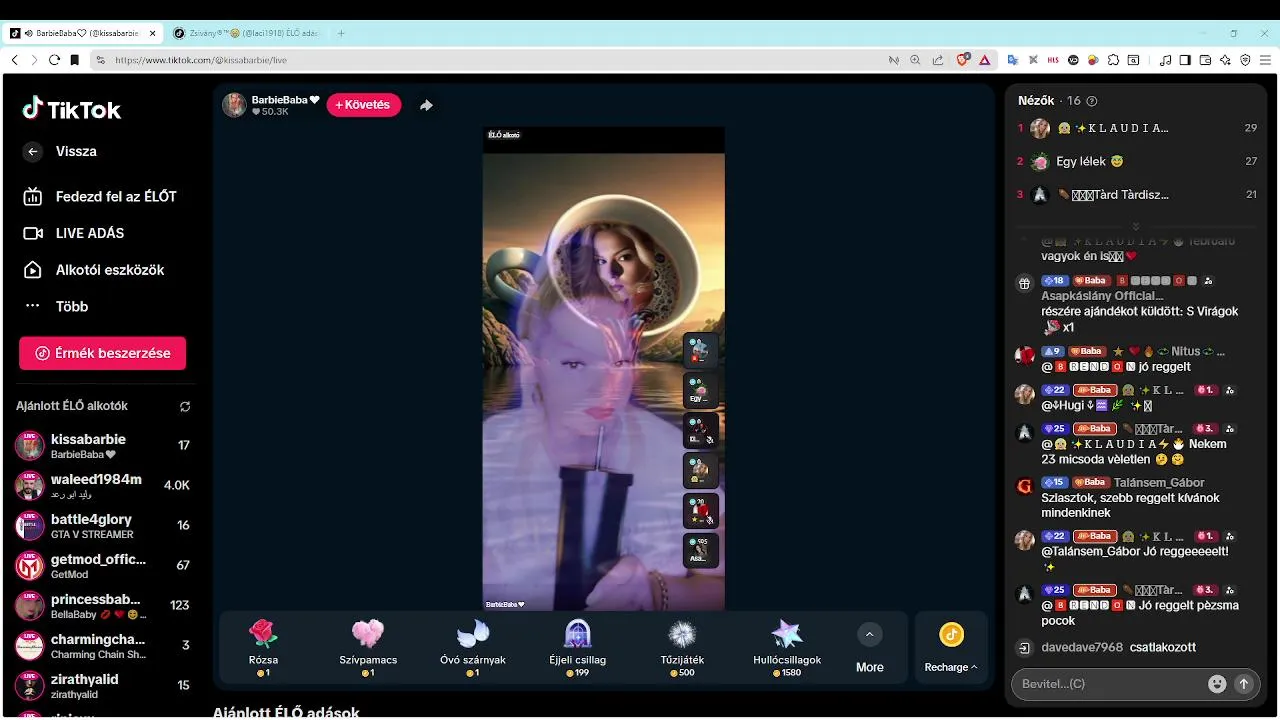Screen dimensions: 1280x720
Task: Click the Brave Rewards triangle icon
Action: 985,60
